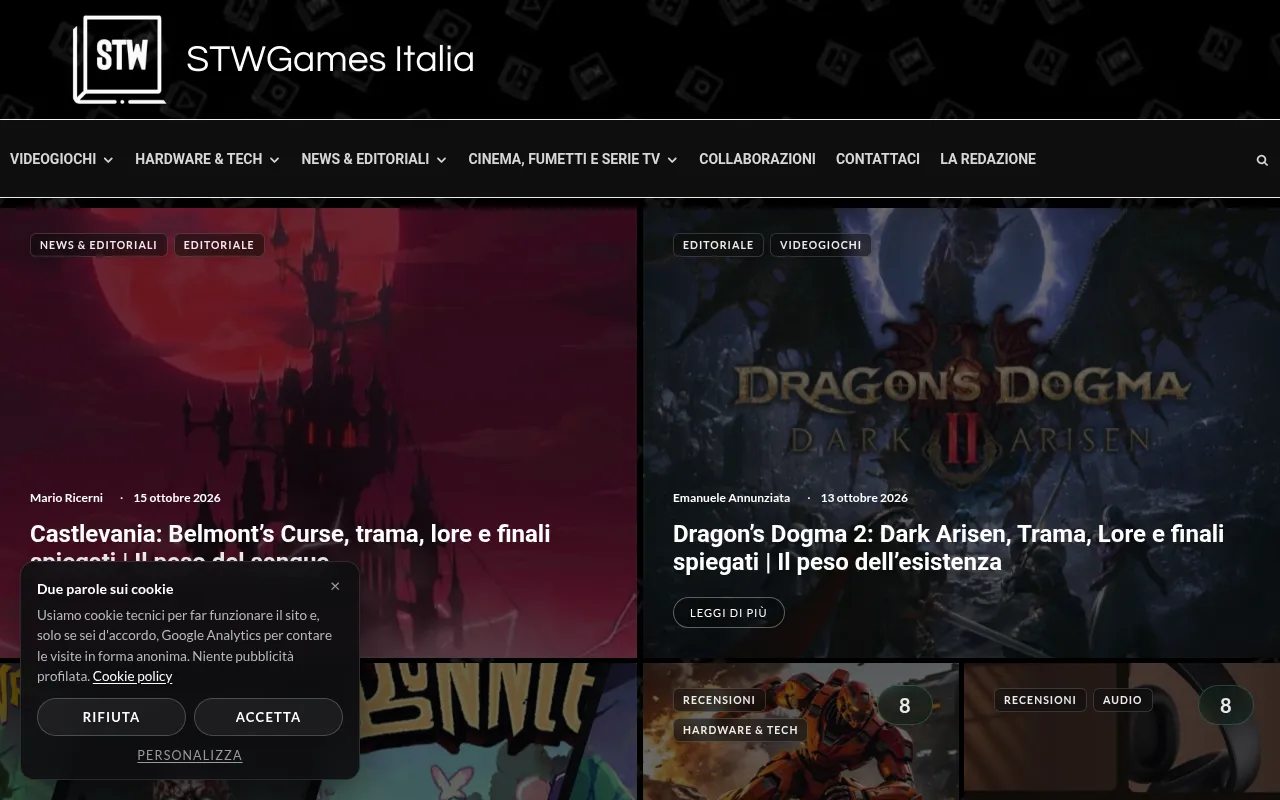Open the Videogiochi menu item

pyautogui.click(x=53, y=159)
